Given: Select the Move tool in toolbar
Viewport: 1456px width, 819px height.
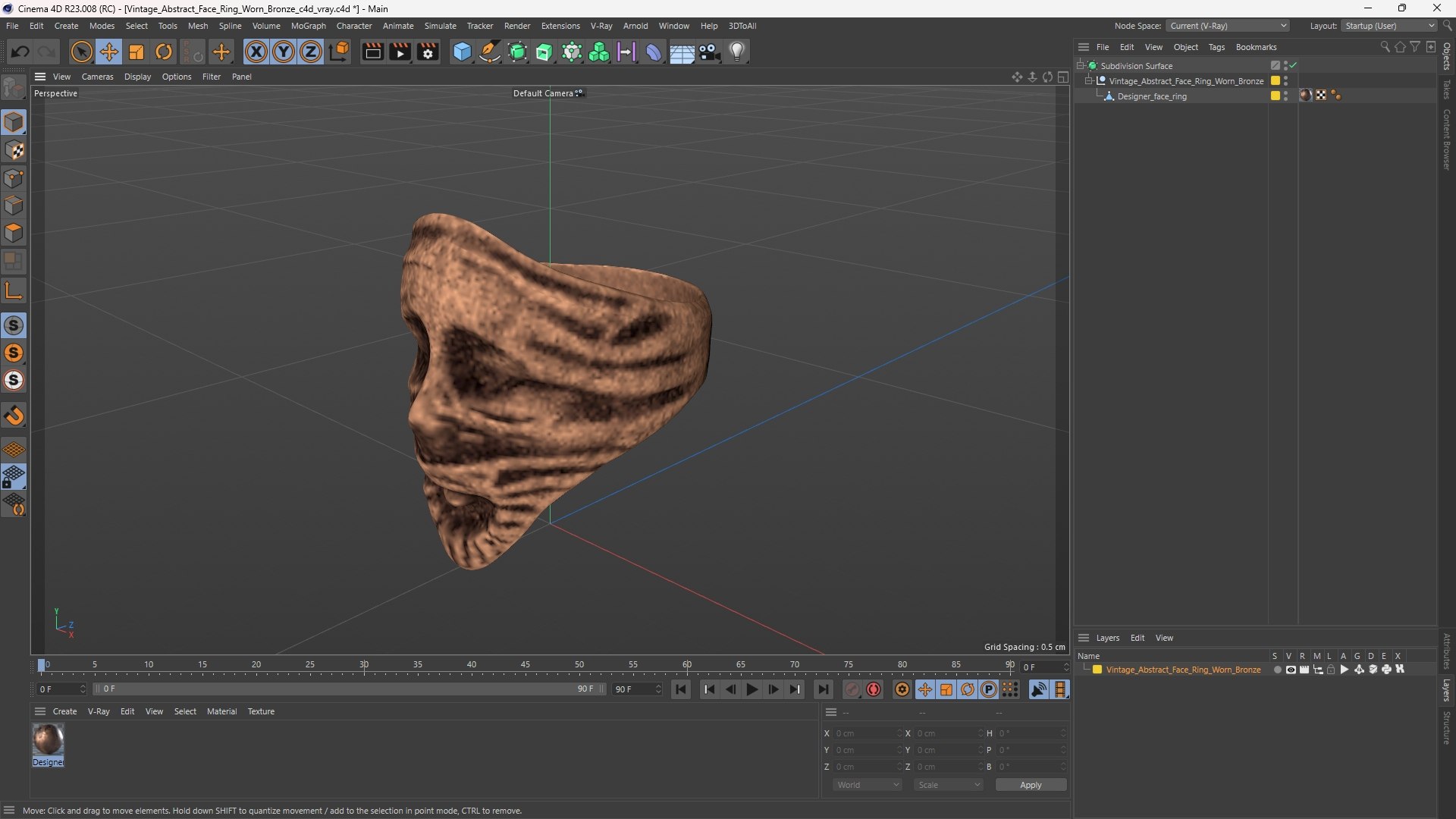Looking at the screenshot, I should click(x=109, y=52).
